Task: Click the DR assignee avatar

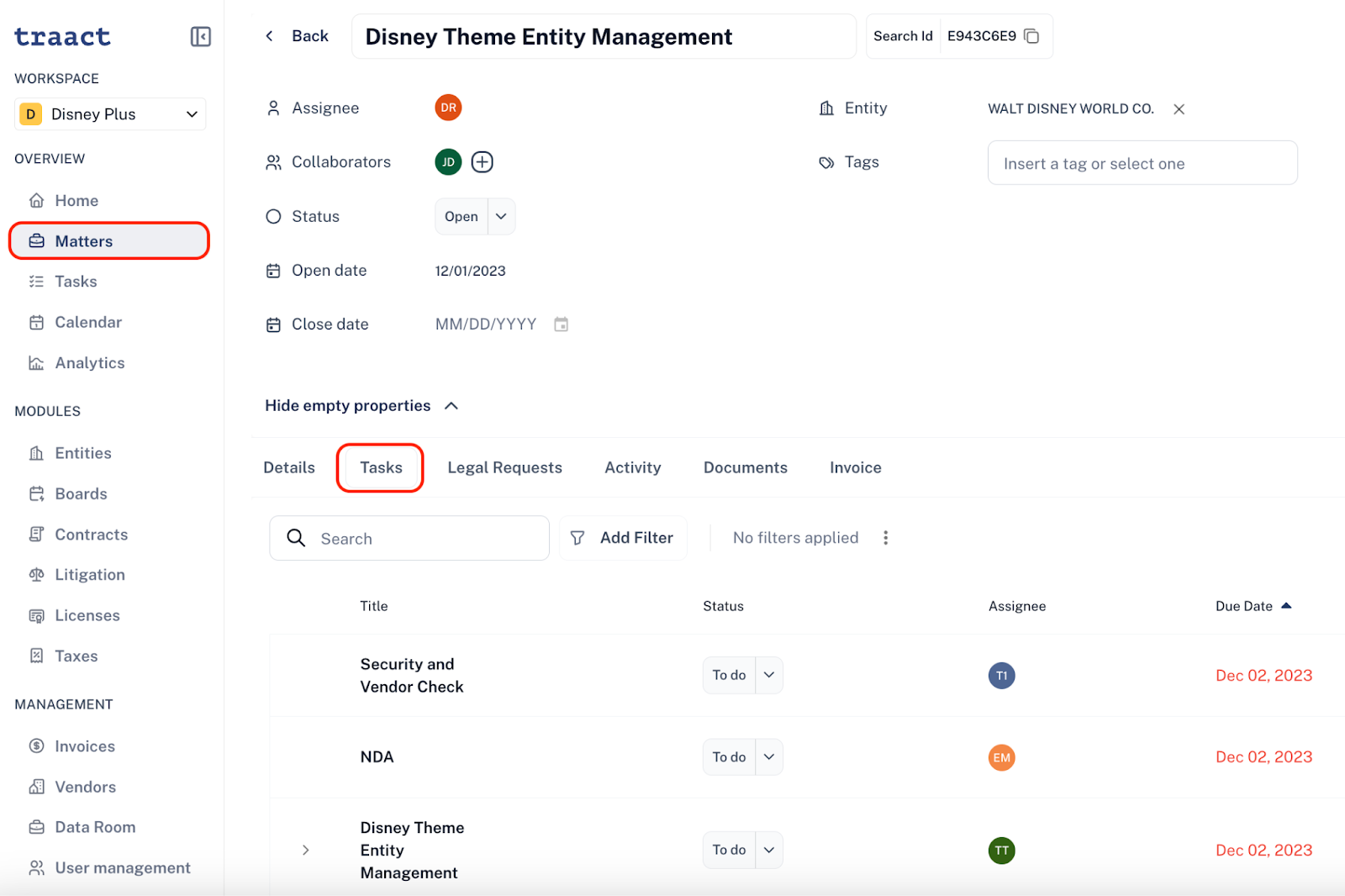Action: click(x=448, y=108)
